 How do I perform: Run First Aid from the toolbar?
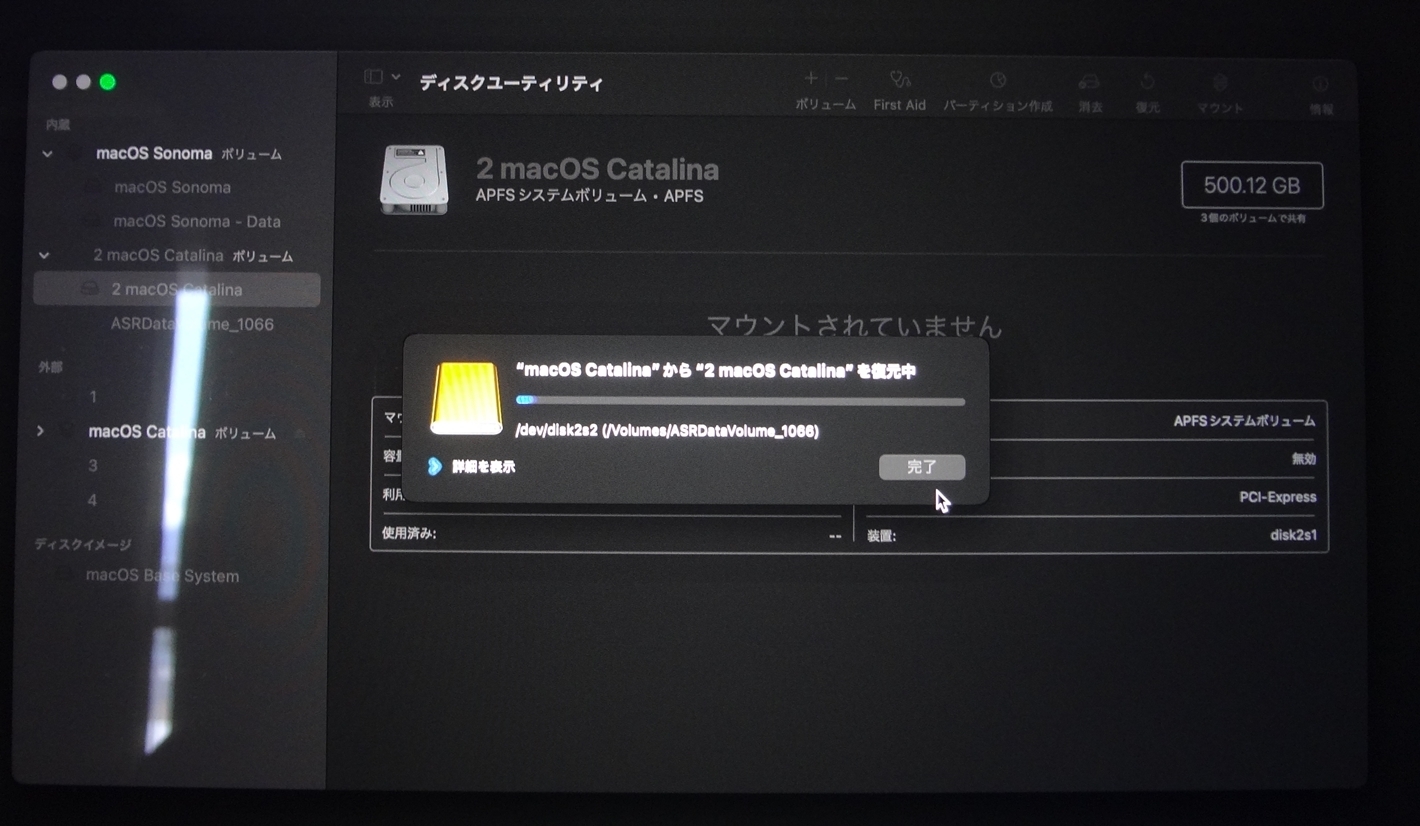coord(899,80)
